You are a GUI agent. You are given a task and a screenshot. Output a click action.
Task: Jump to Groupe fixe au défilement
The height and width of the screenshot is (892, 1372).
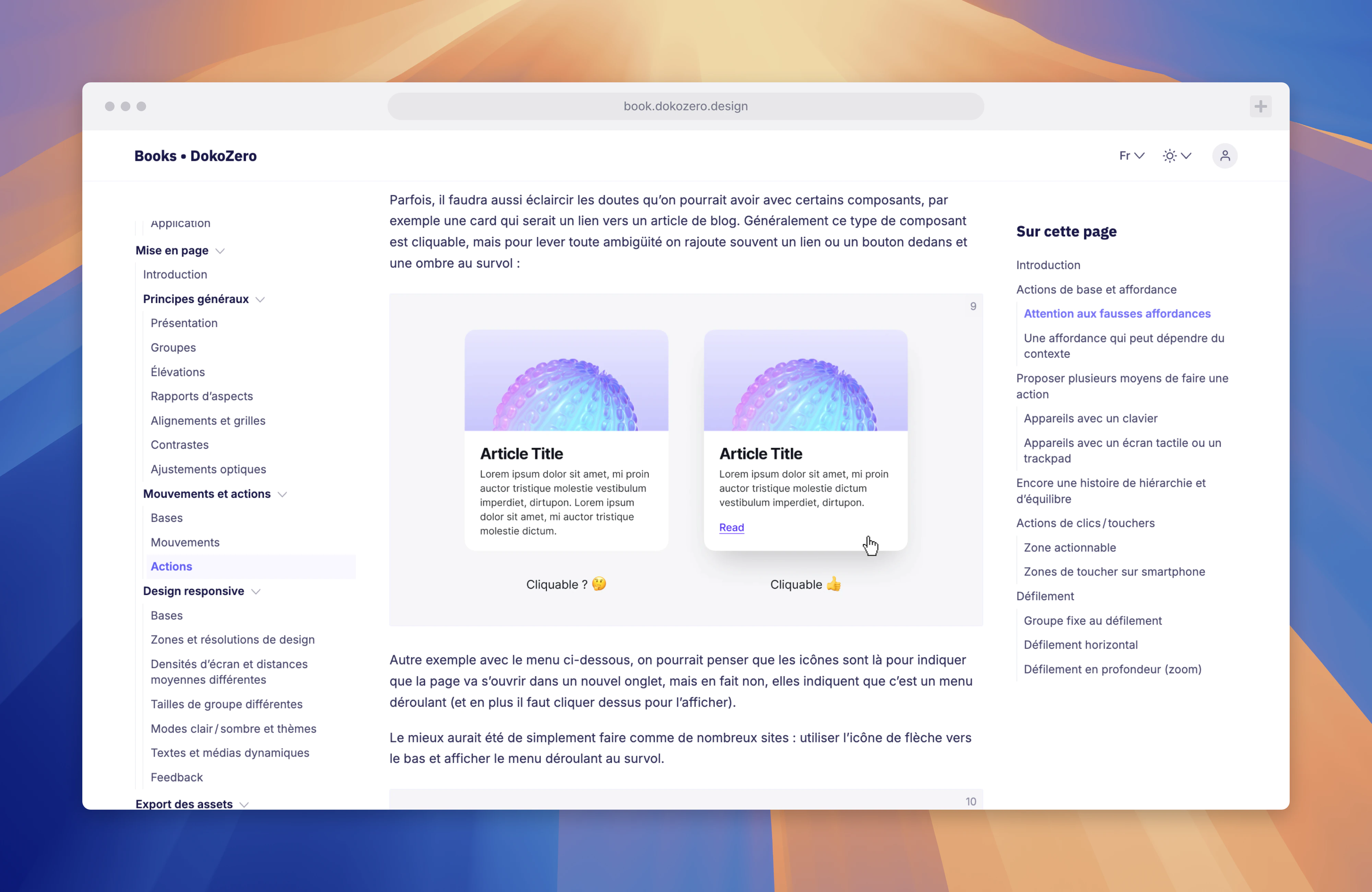point(1092,620)
